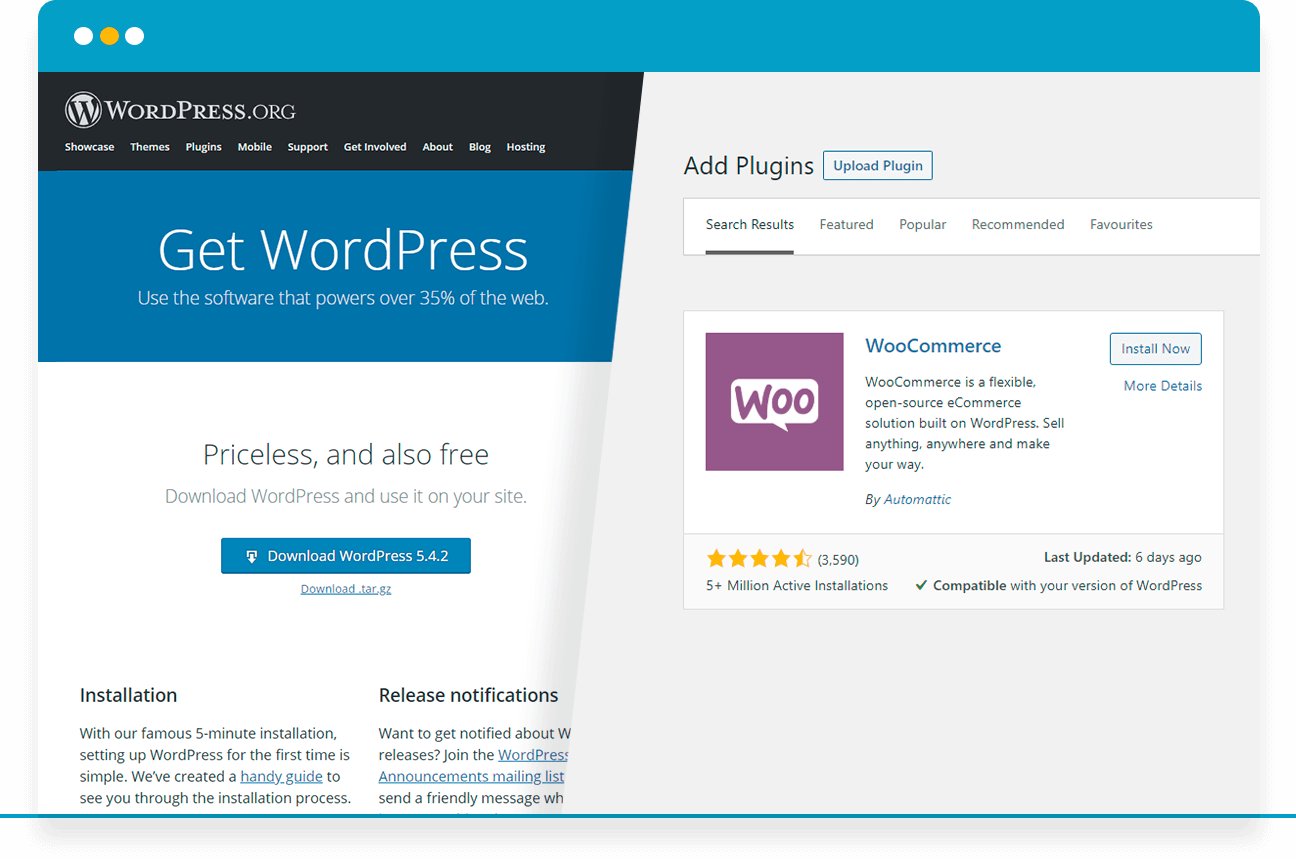
Task: Switch to the Popular plugins tab
Action: tap(922, 225)
